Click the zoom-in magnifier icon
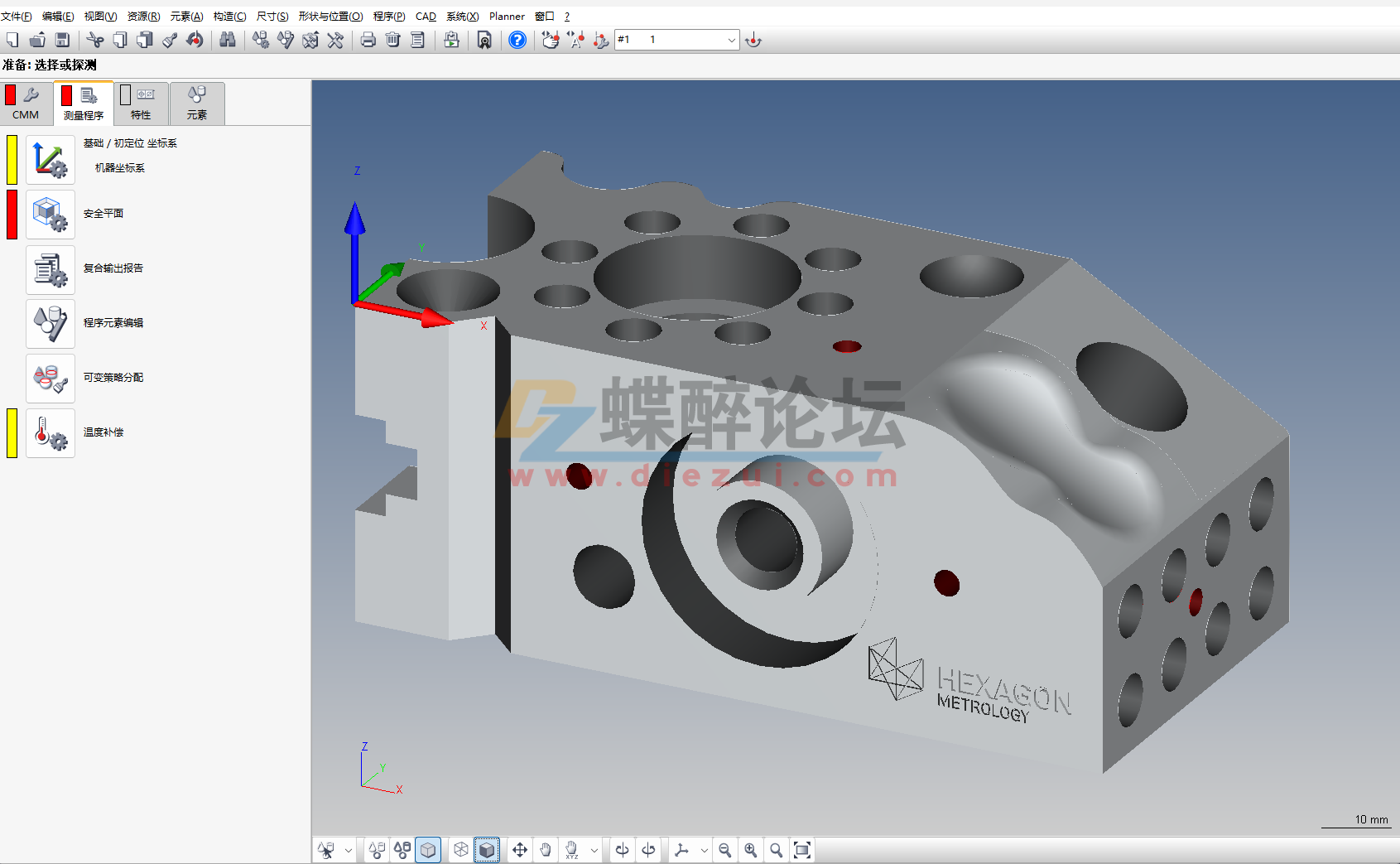1400x864 pixels. 750,850
